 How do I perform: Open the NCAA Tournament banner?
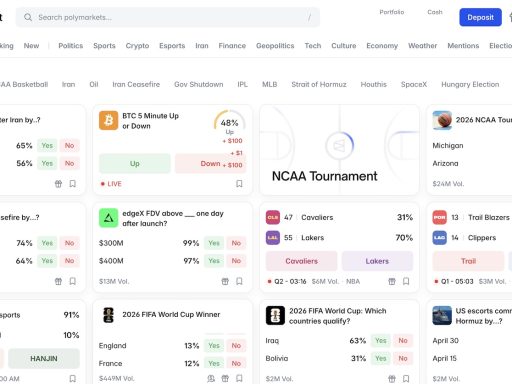pyautogui.click(x=339, y=150)
